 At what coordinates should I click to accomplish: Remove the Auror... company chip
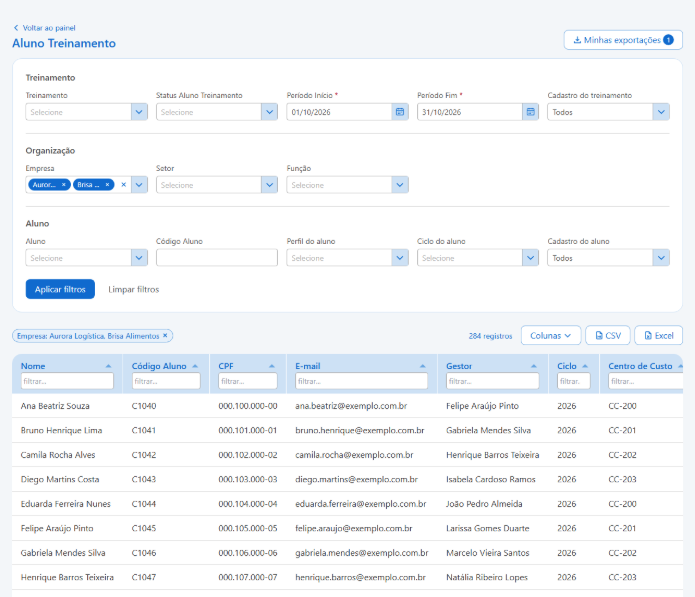(x=64, y=185)
